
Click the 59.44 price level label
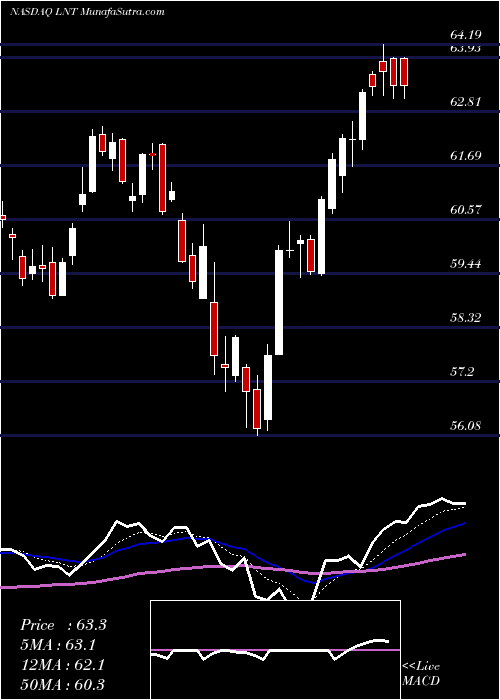pyautogui.click(x=466, y=263)
